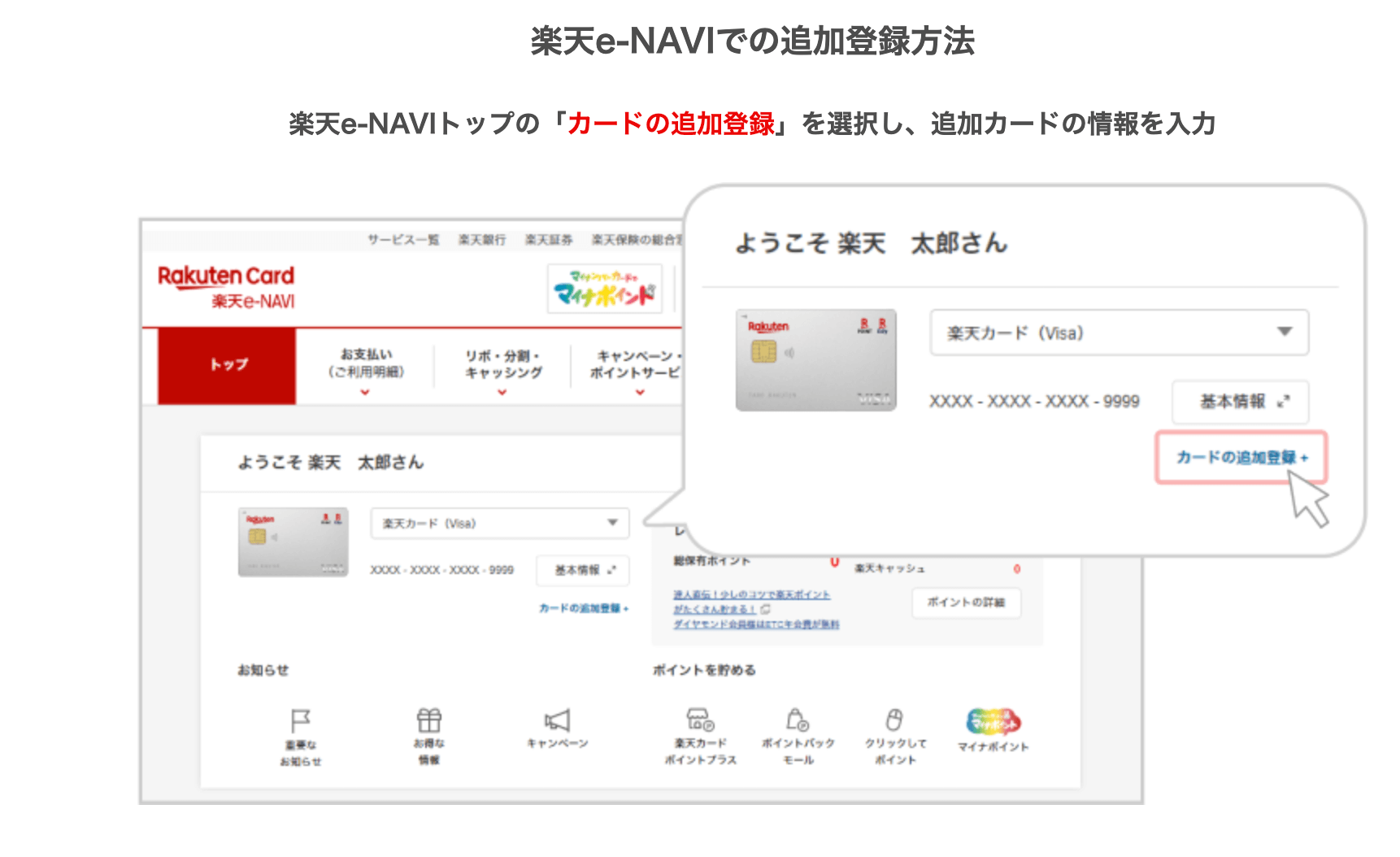Expand the お支払い (ご利用明細) menu
Screen dimensions: 1400x857
(366, 365)
